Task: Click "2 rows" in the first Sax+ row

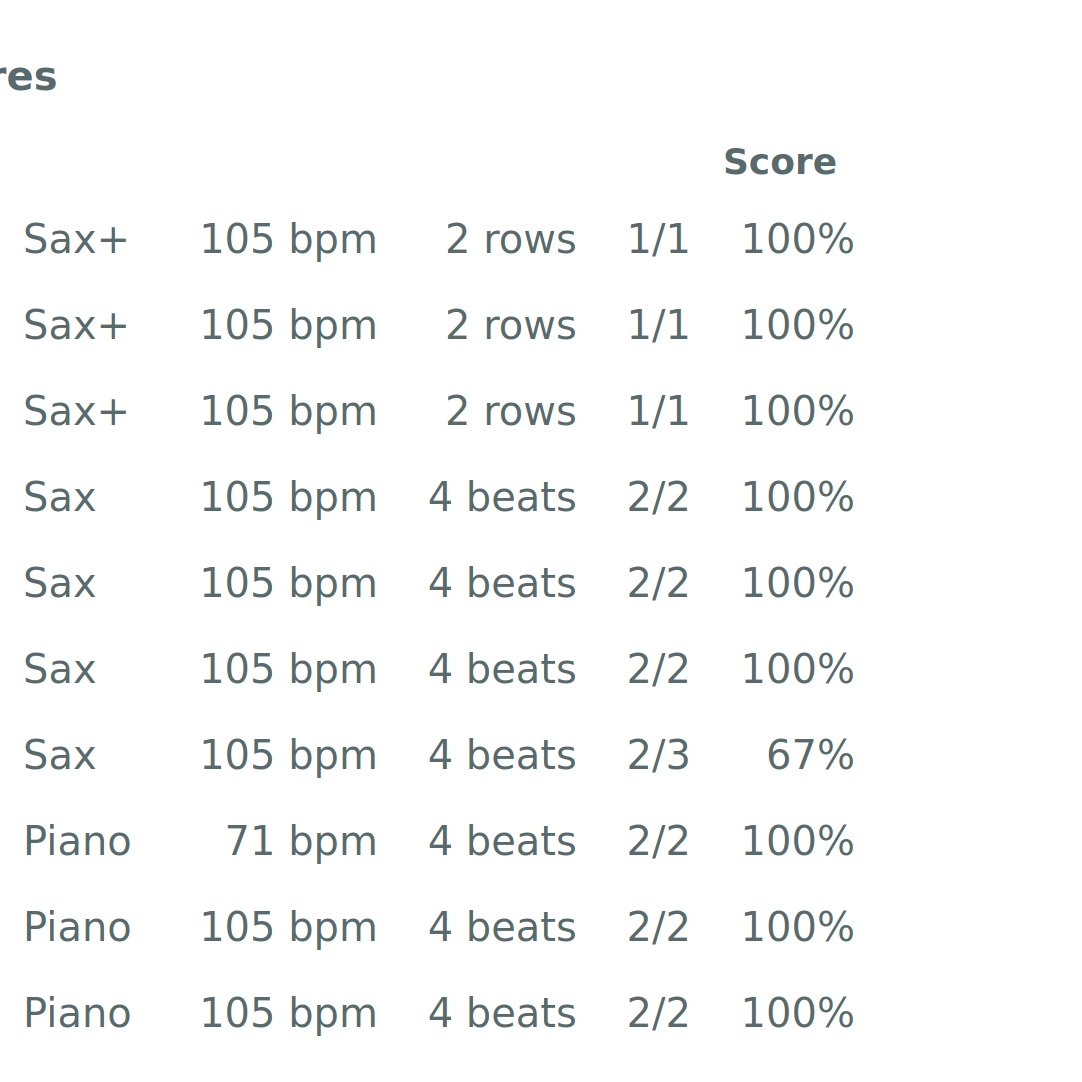Action: 510,240
